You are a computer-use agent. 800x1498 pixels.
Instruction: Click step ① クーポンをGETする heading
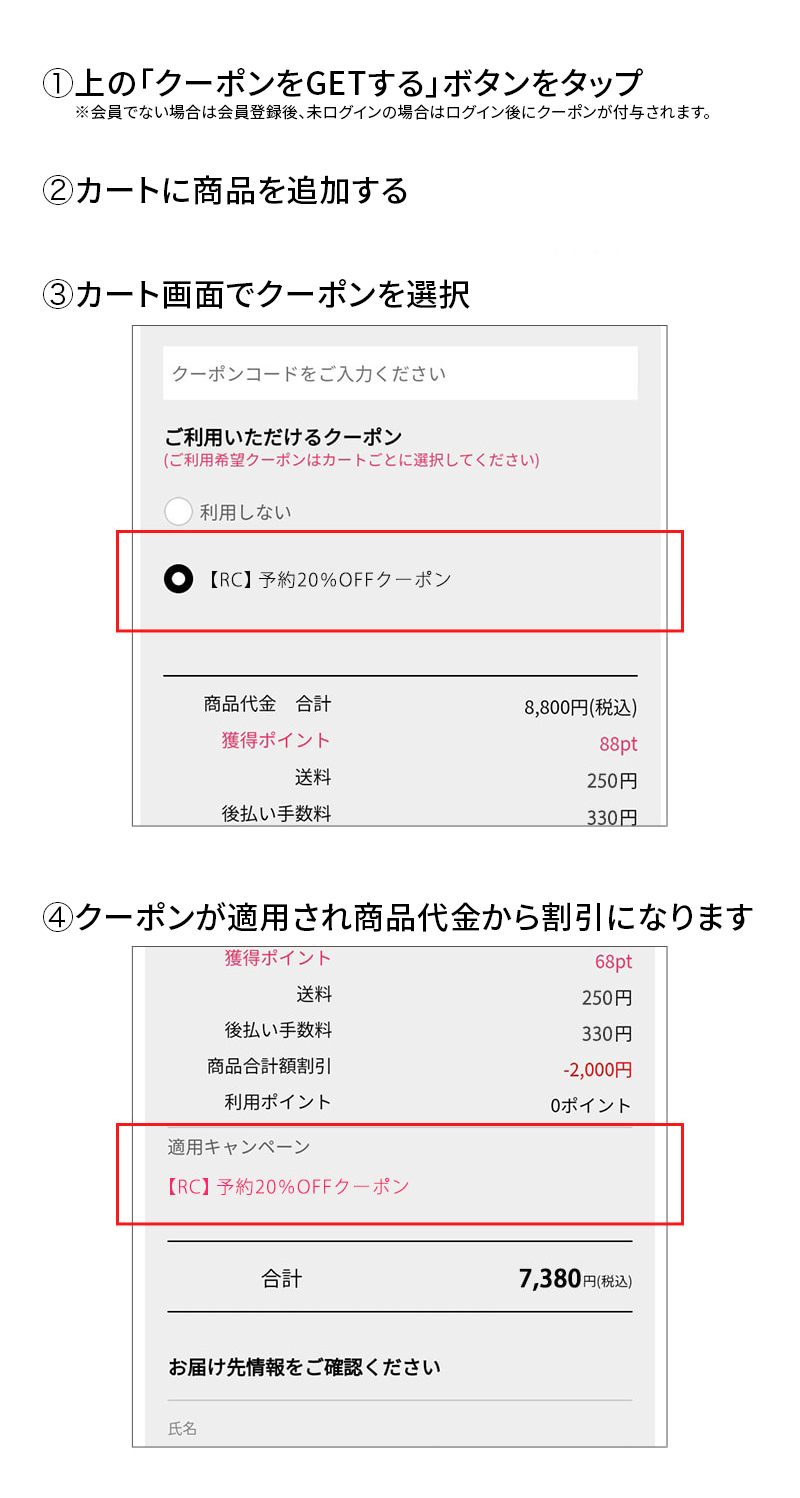[342, 82]
